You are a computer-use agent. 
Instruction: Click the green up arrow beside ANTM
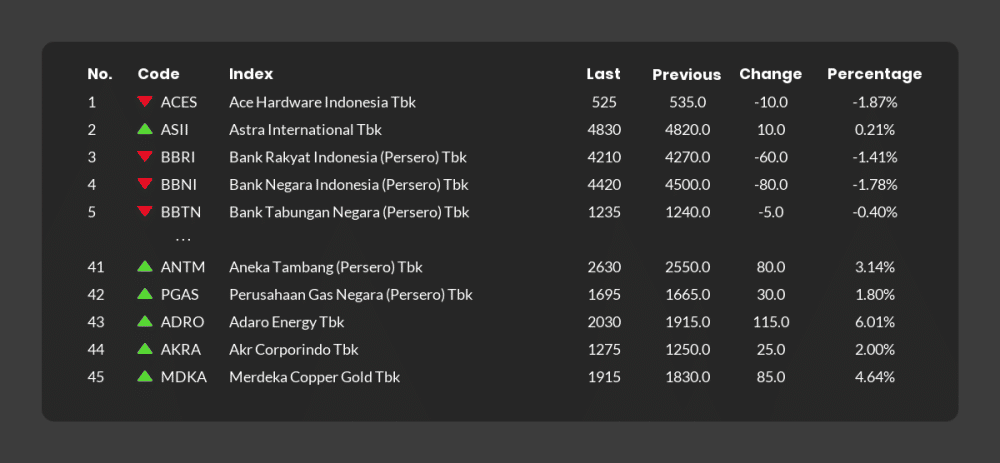coord(145,266)
